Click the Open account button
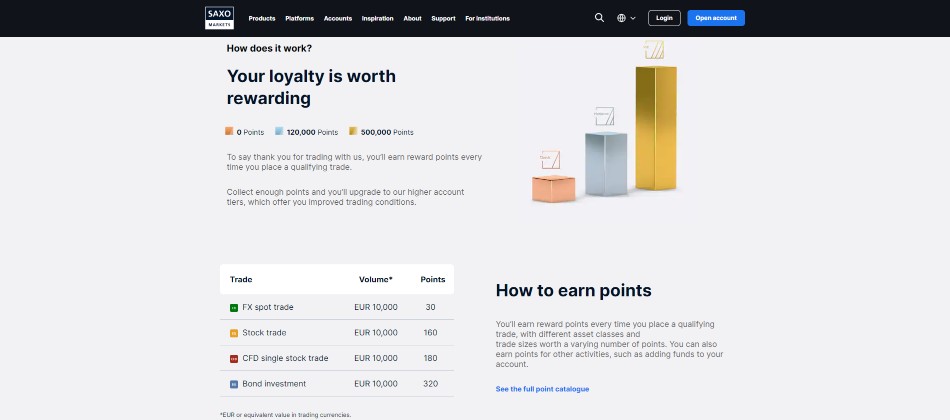The width and height of the screenshot is (950, 420). pos(716,18)
